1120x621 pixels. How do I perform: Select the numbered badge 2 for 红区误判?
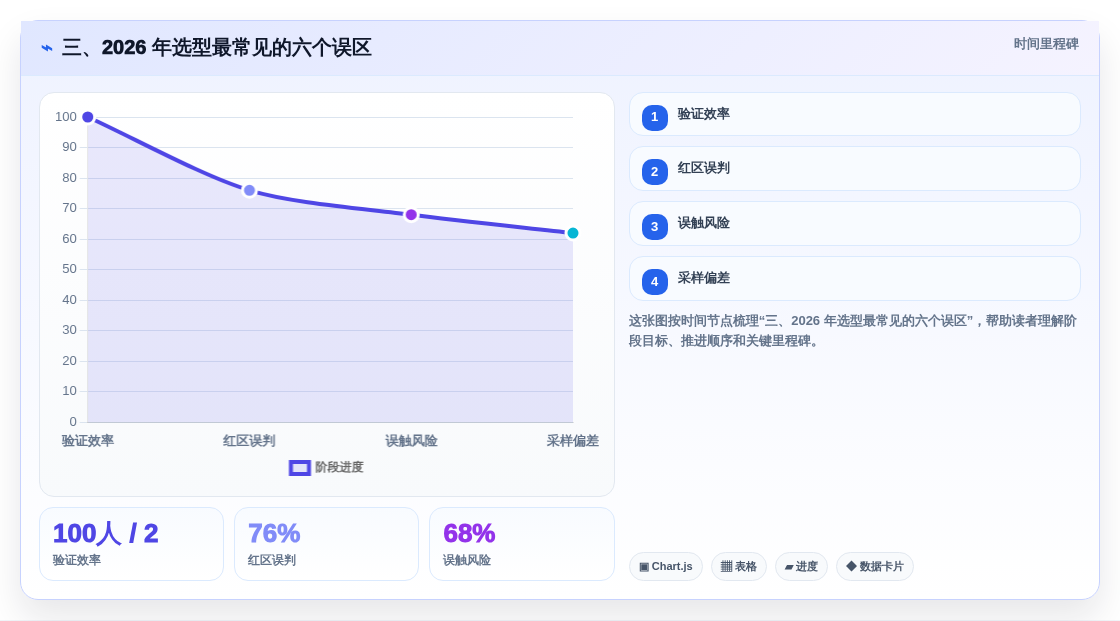coord(654,172)
